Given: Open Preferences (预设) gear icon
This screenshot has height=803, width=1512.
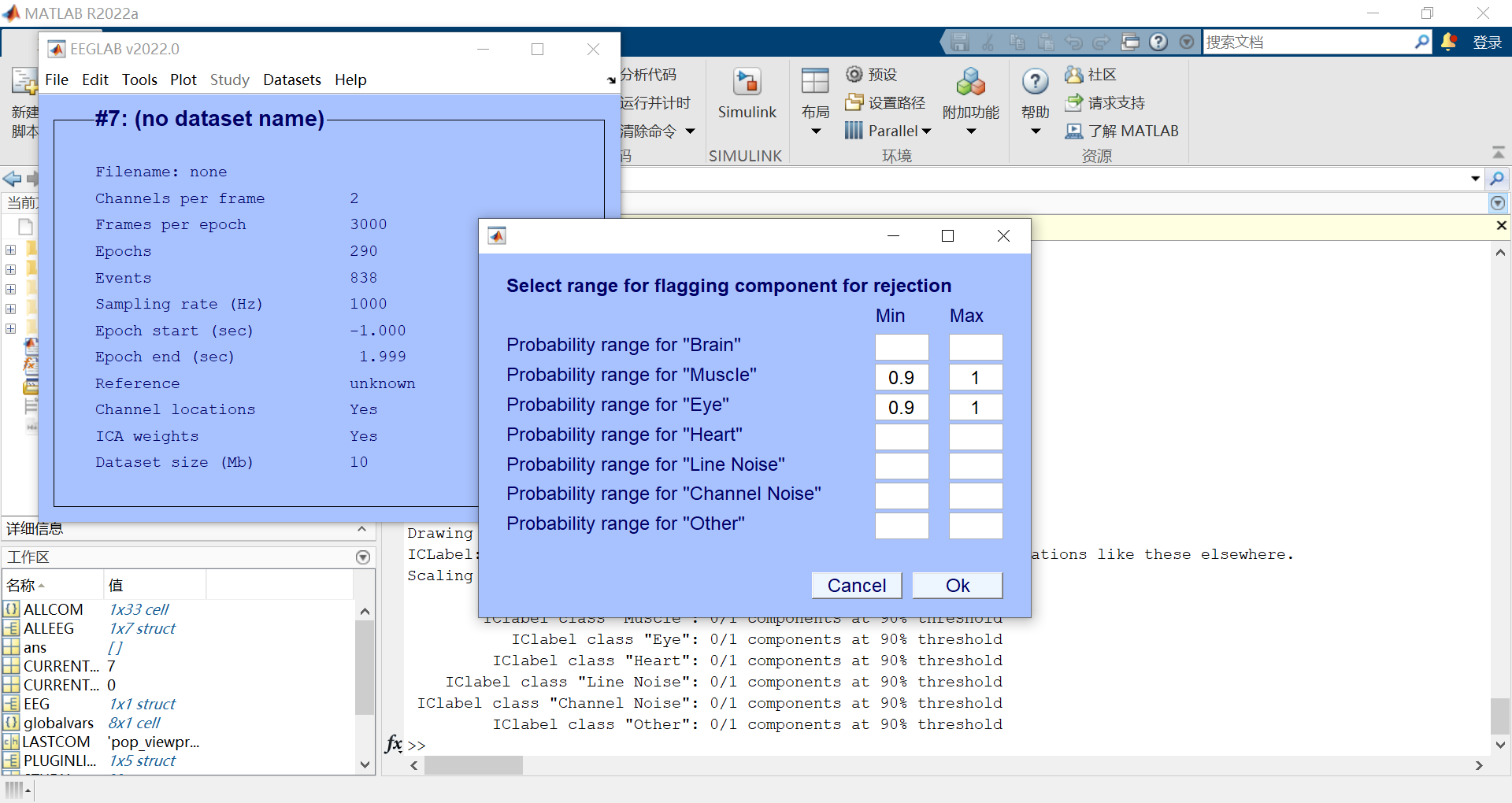Looking at the screenshot, I should coord(854,74).
